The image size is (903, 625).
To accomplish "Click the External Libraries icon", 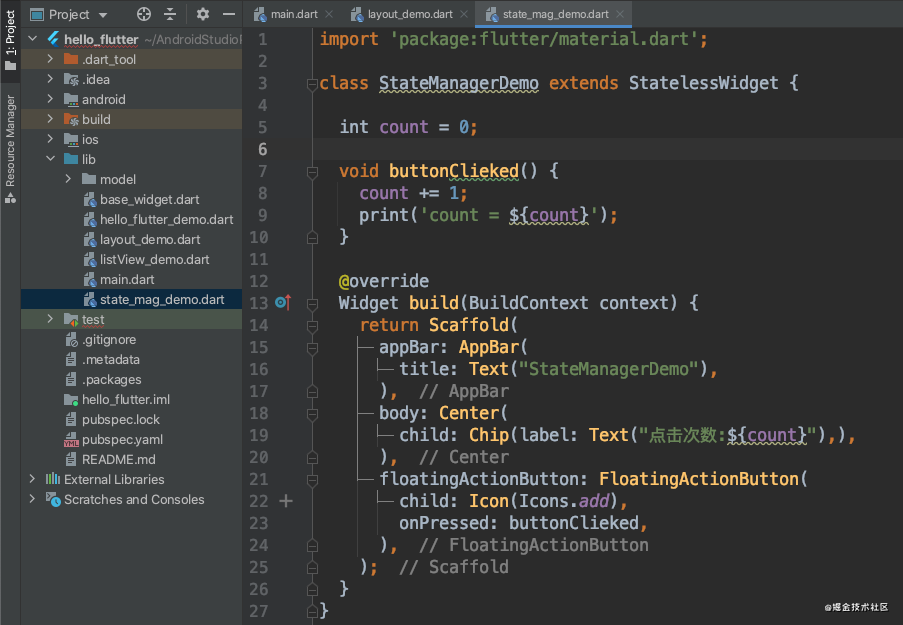I will (53, 479).
